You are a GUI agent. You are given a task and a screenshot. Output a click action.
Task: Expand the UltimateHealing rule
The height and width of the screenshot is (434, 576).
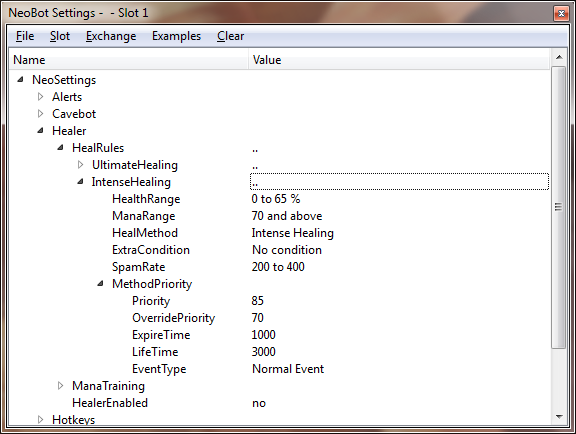(x=80, y=165)
